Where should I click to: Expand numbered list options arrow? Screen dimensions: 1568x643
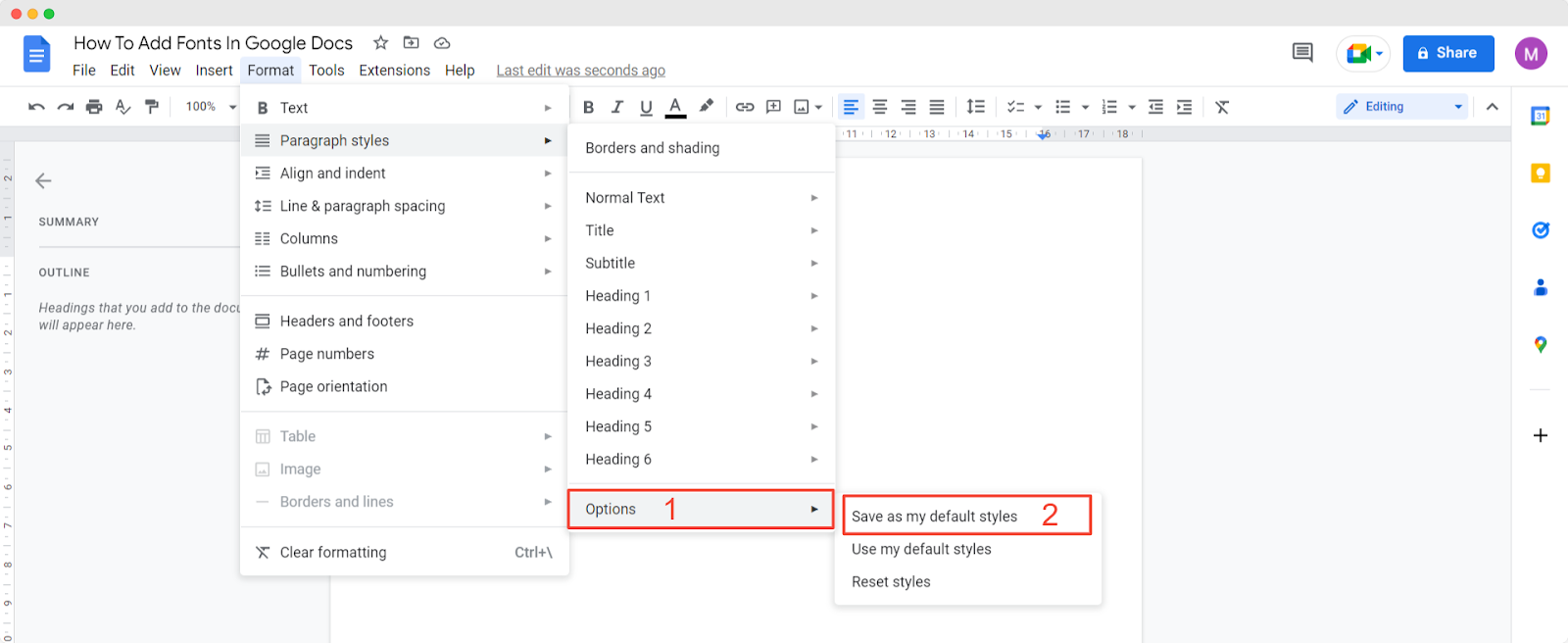click(1132, 108)
